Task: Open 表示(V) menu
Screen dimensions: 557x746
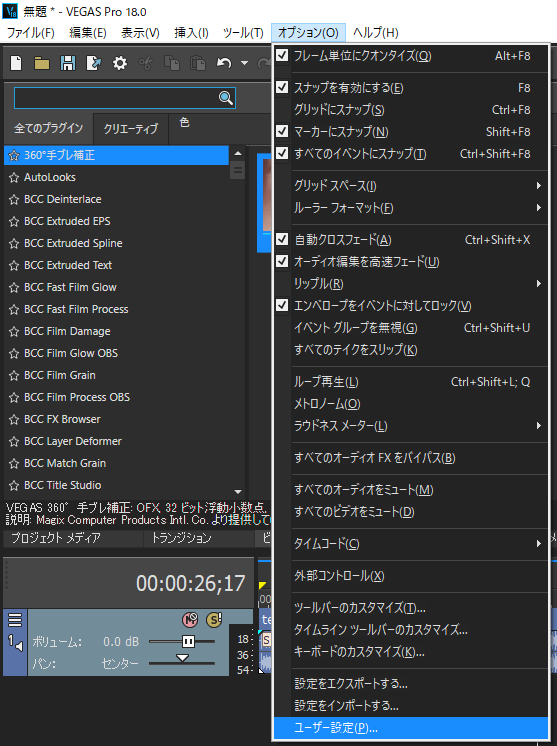Action: pyautogui.click(x=140, y=33)
